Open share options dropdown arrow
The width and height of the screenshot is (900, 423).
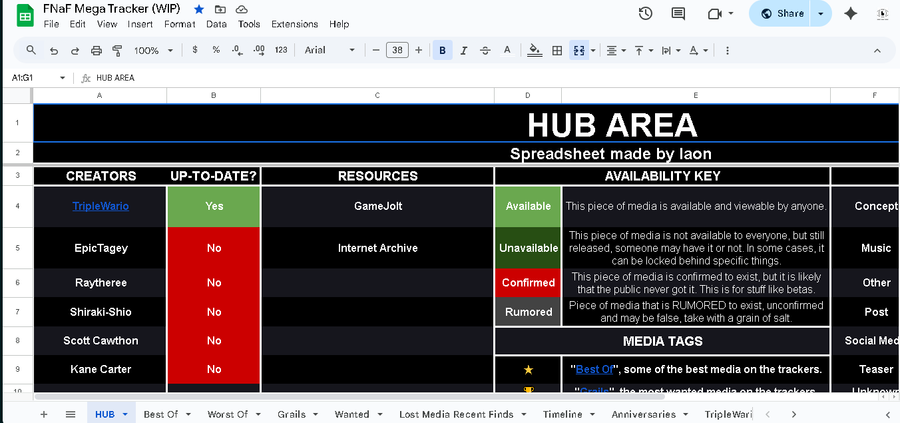[x=821, y=13]
